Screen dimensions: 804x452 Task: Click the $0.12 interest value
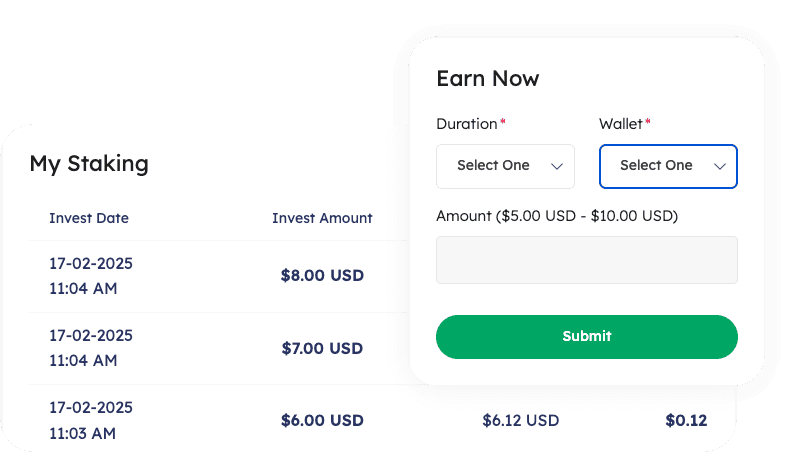[x=686, y=420]
